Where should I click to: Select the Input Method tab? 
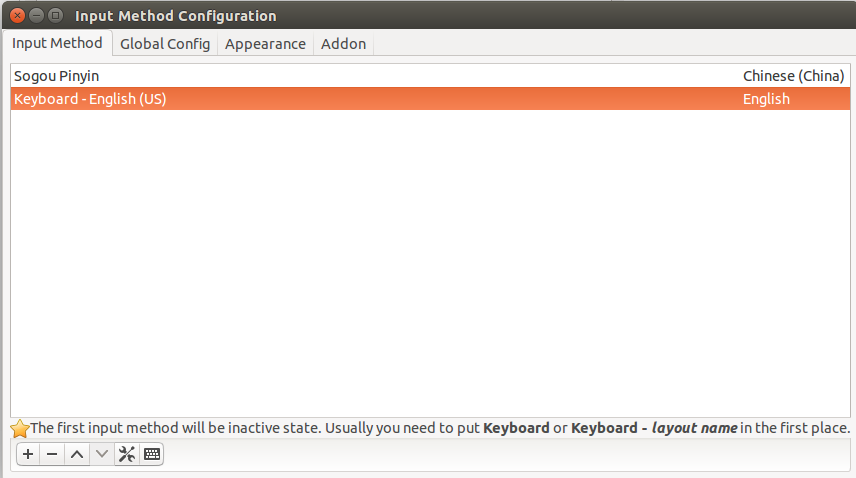coord(57,43)
